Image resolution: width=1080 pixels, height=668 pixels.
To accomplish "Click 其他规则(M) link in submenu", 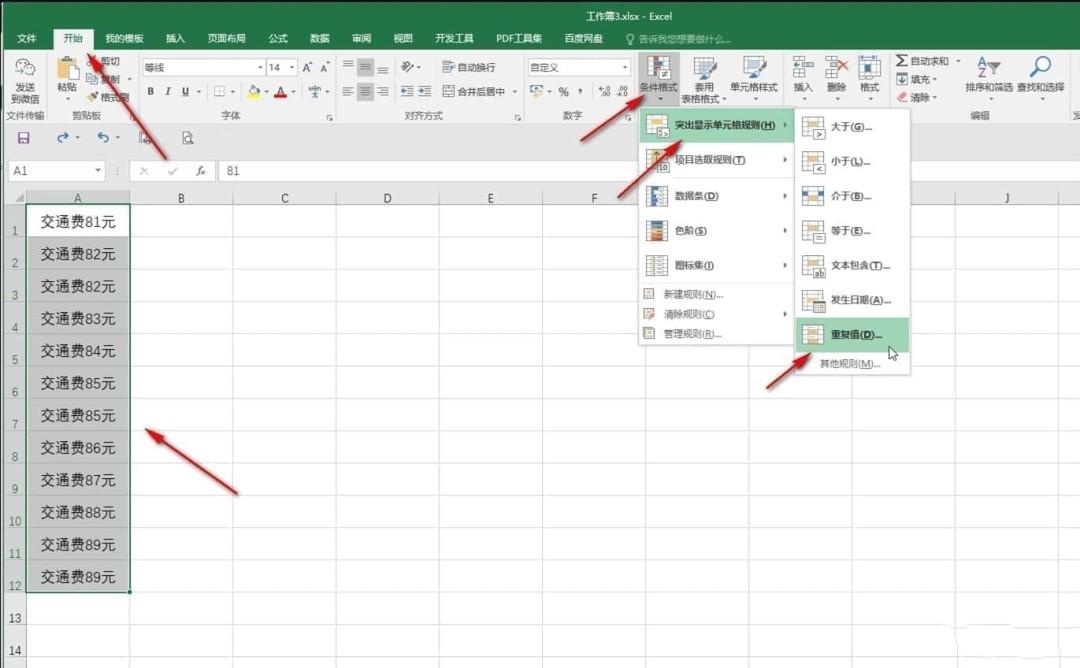I will pos(850,364).
